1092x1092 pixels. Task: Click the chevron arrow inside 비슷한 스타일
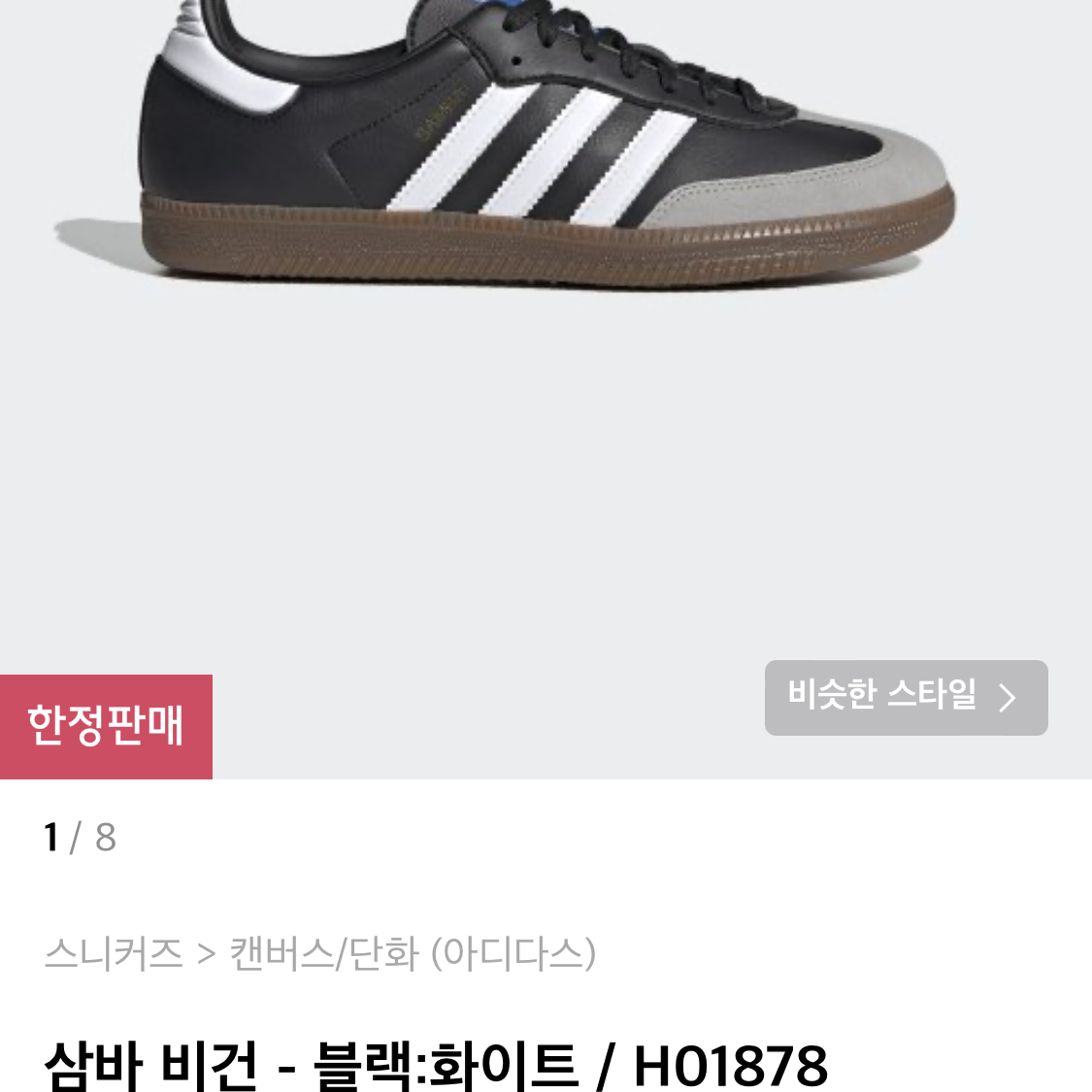pyautogui.click(x=1007, y=697)
